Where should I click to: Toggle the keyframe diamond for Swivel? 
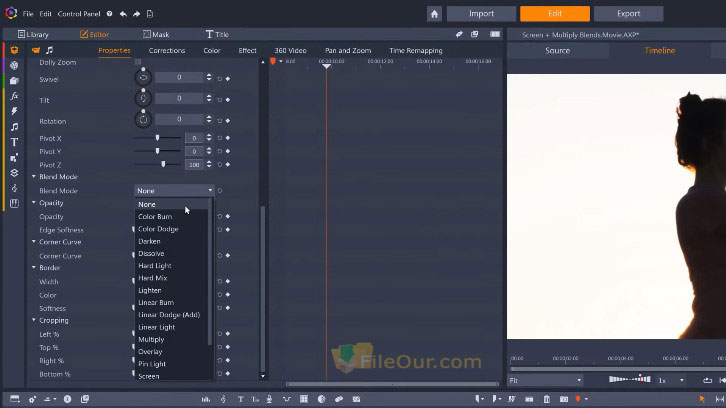pyautogui.click(x=227, y=78)
